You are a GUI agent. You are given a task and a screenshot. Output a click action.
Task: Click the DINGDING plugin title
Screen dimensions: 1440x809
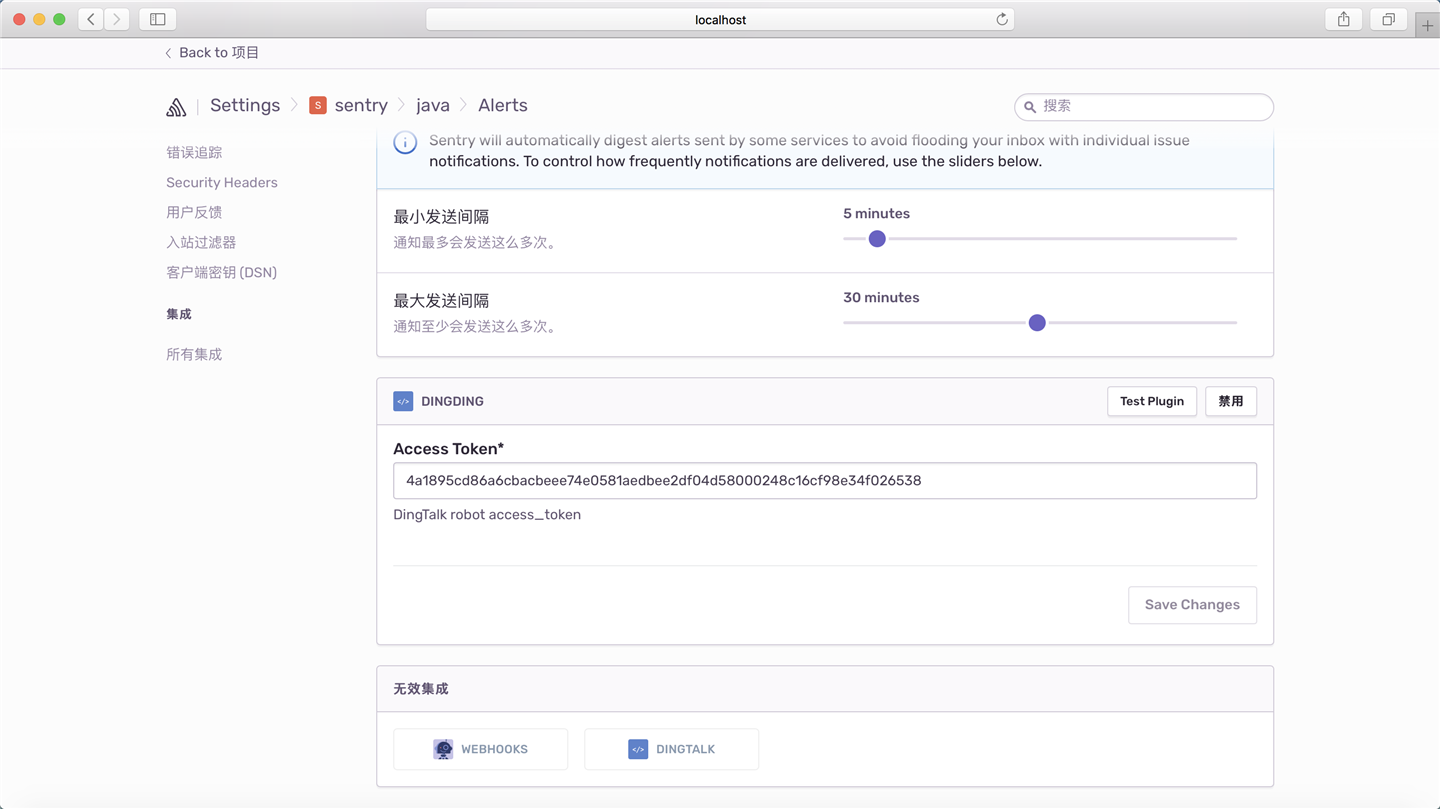(x=452, y=401)
